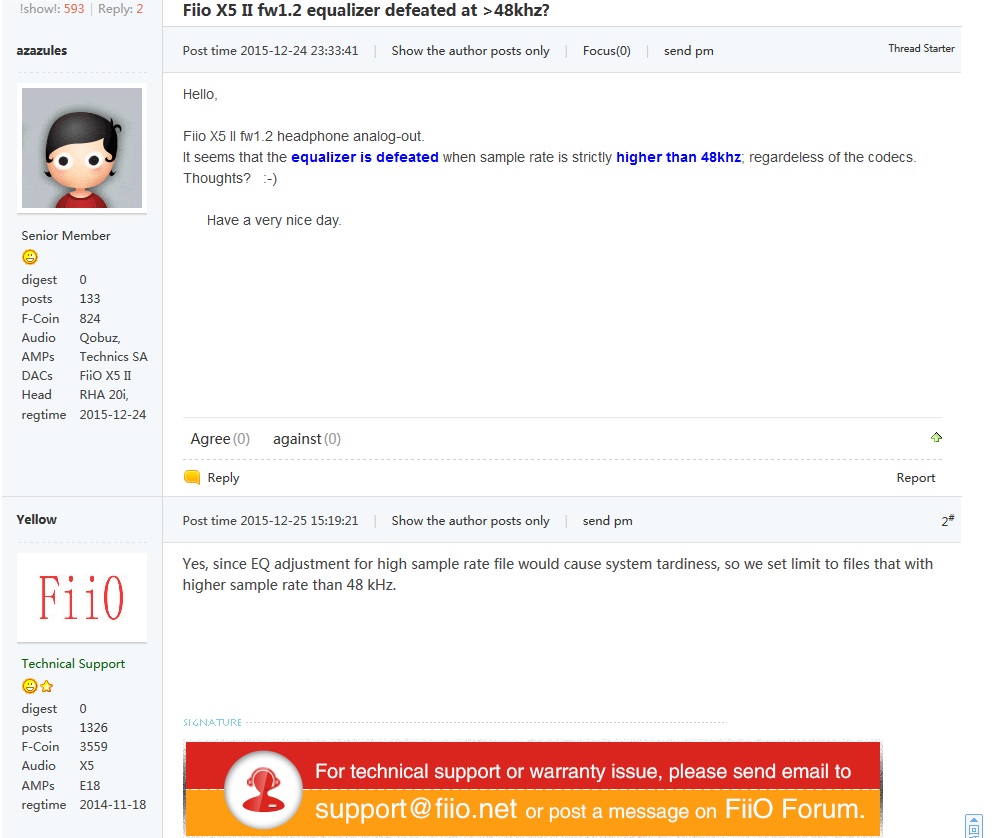Click the thread title text
The width and height of the screenshot is (1002, 838).
366,10
